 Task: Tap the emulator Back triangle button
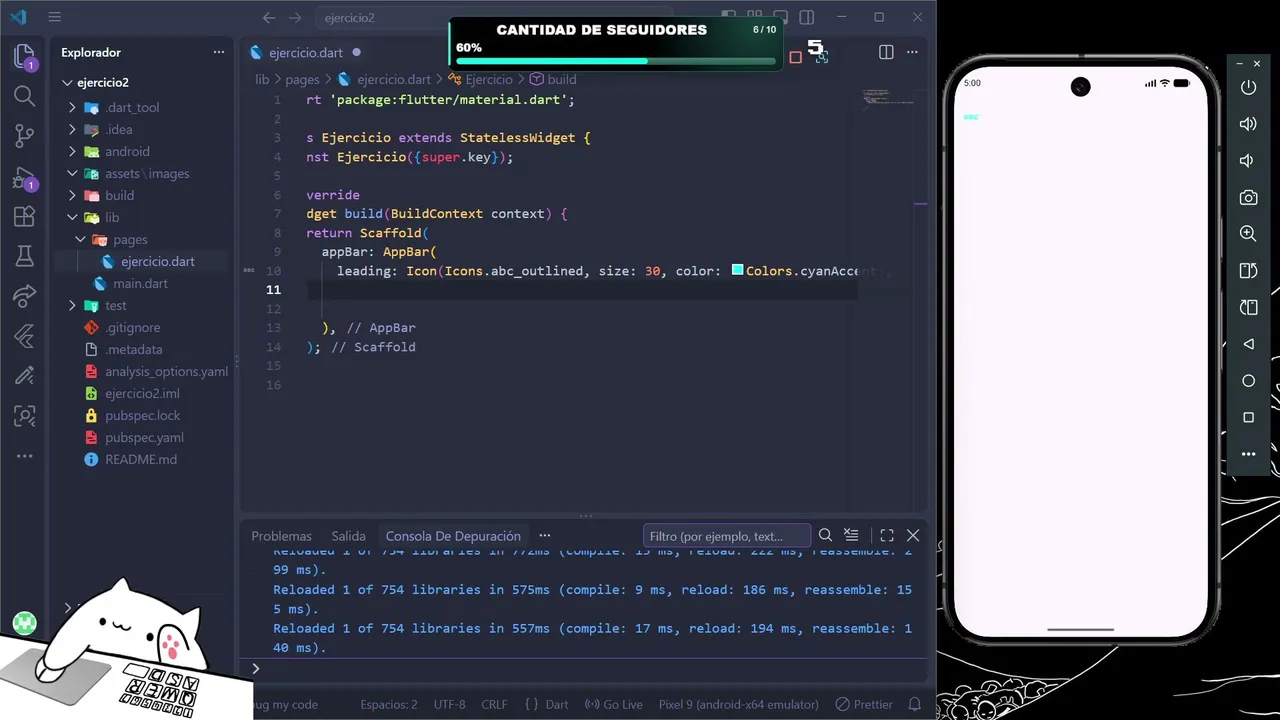point(1248,344)
